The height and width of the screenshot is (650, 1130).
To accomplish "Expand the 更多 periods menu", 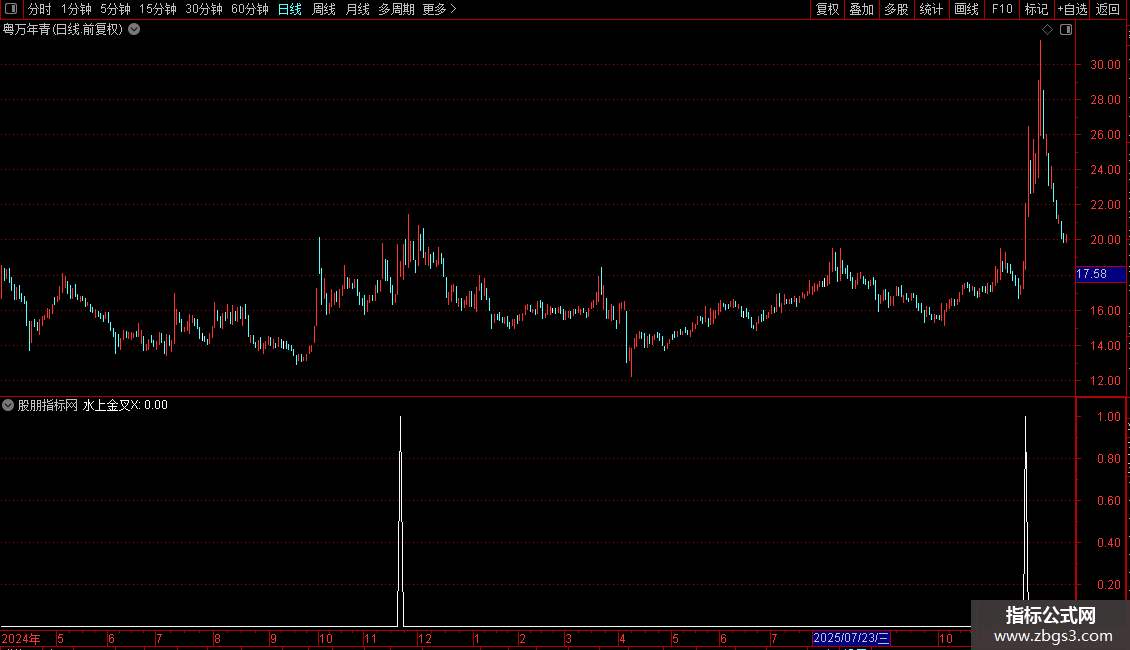I will pos(439,9).
